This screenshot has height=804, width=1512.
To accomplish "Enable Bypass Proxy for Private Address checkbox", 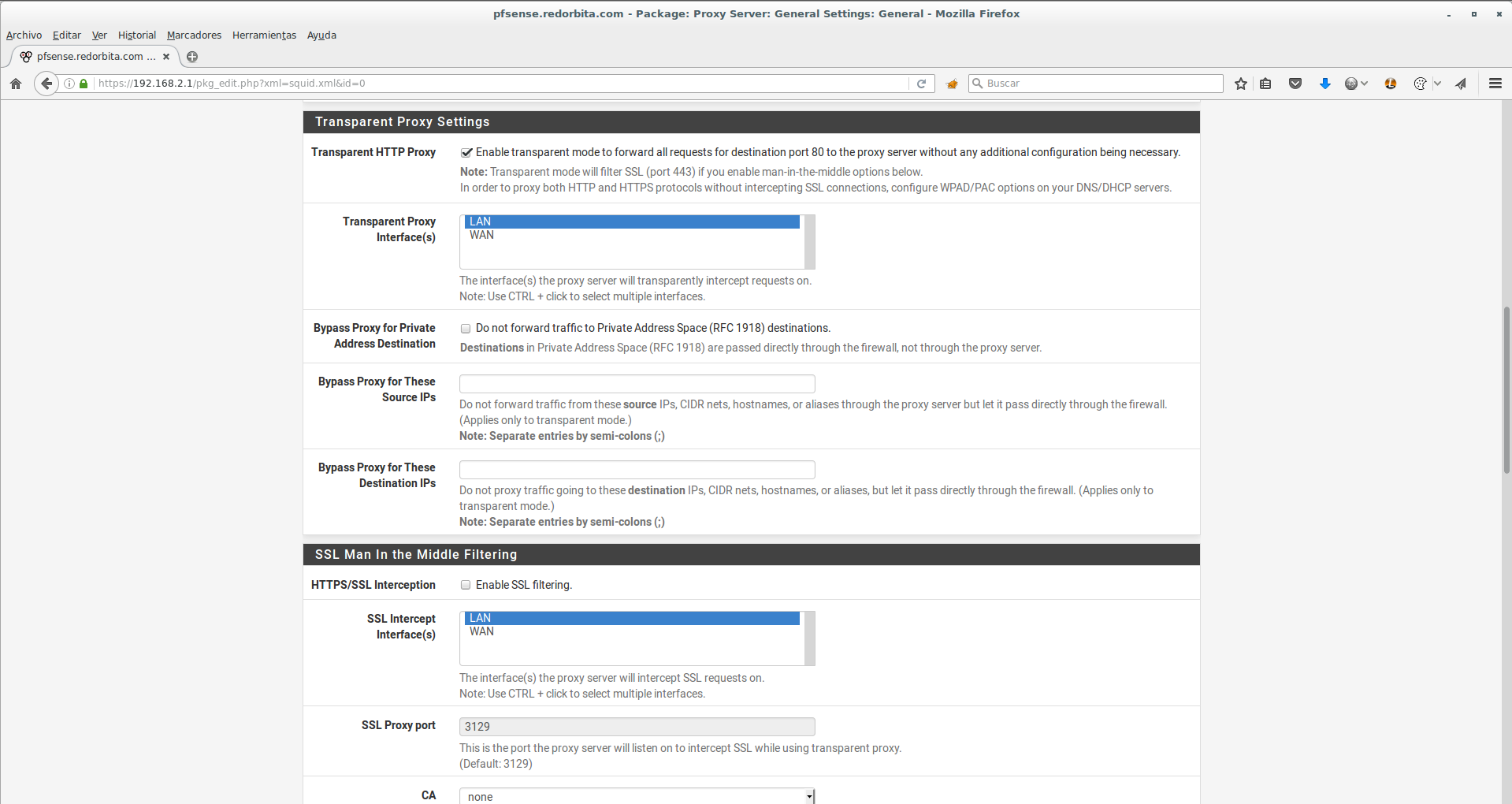I will [x=466, y=329].
